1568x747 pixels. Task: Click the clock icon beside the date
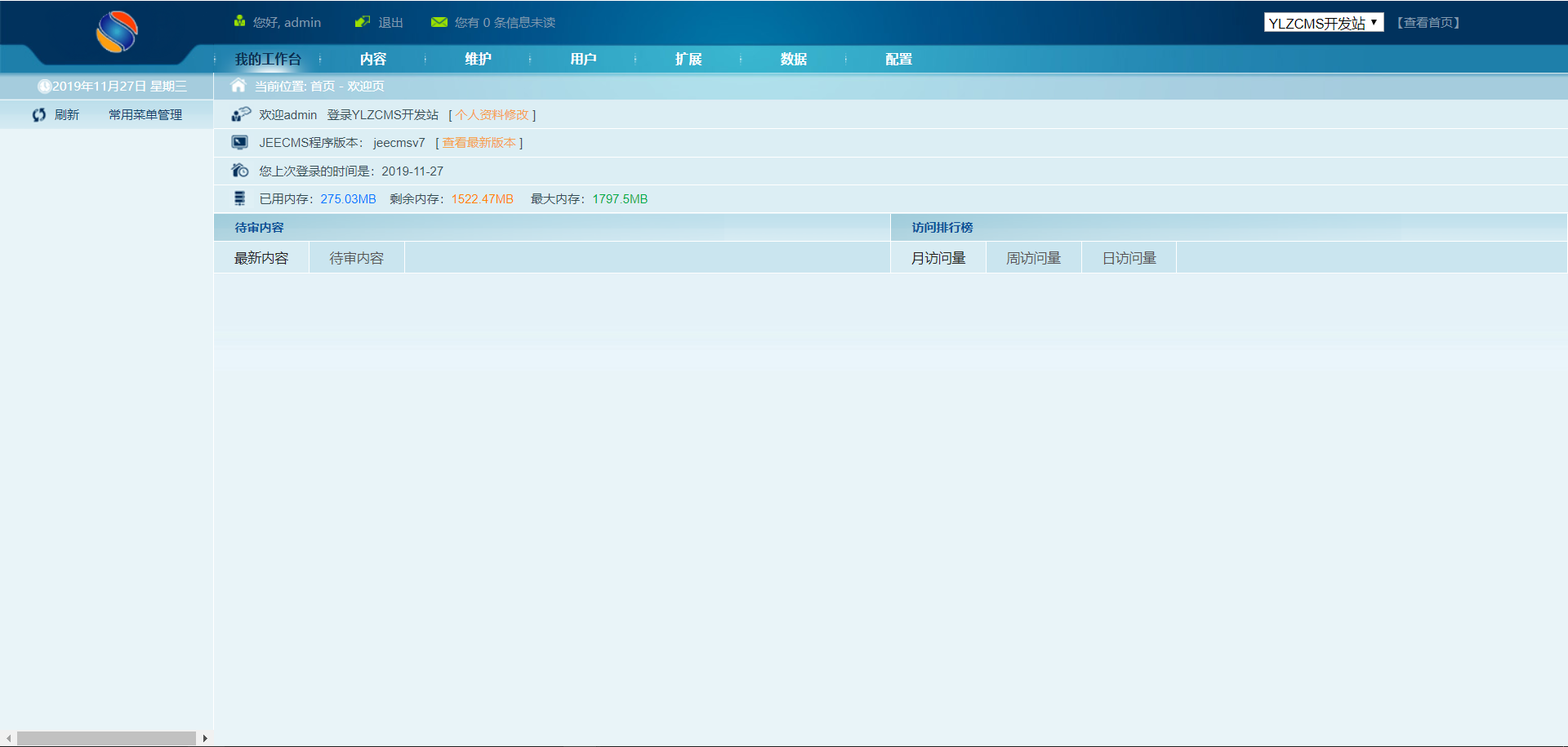tap(44, 86)
